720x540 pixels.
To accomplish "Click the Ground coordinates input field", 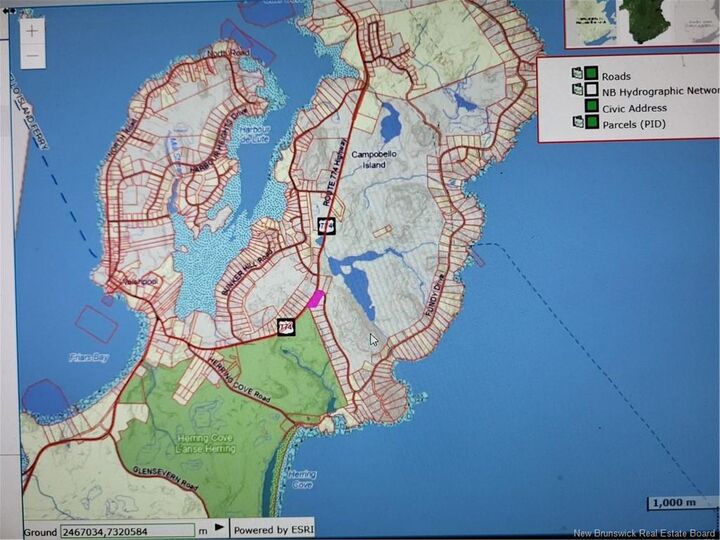I will point(128,531).
